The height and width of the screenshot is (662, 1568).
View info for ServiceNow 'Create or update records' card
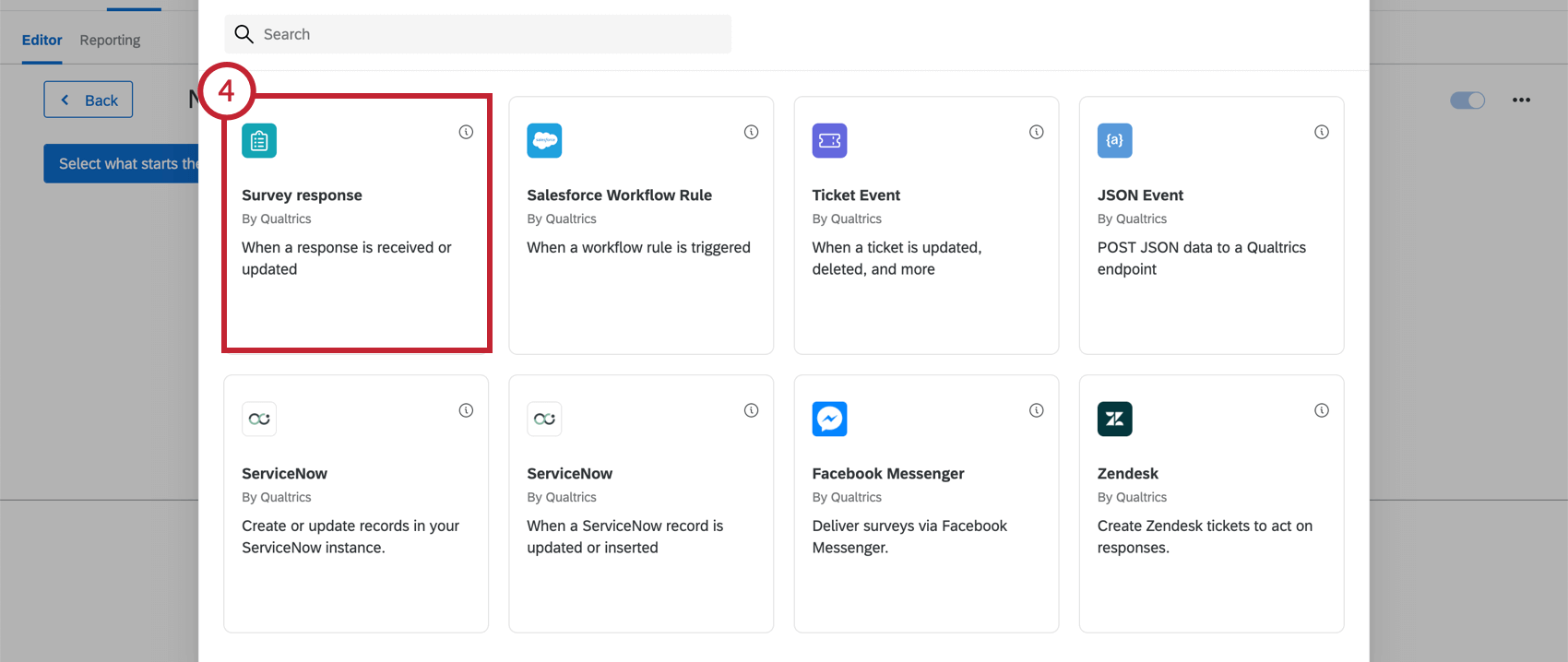coord(466,410)
